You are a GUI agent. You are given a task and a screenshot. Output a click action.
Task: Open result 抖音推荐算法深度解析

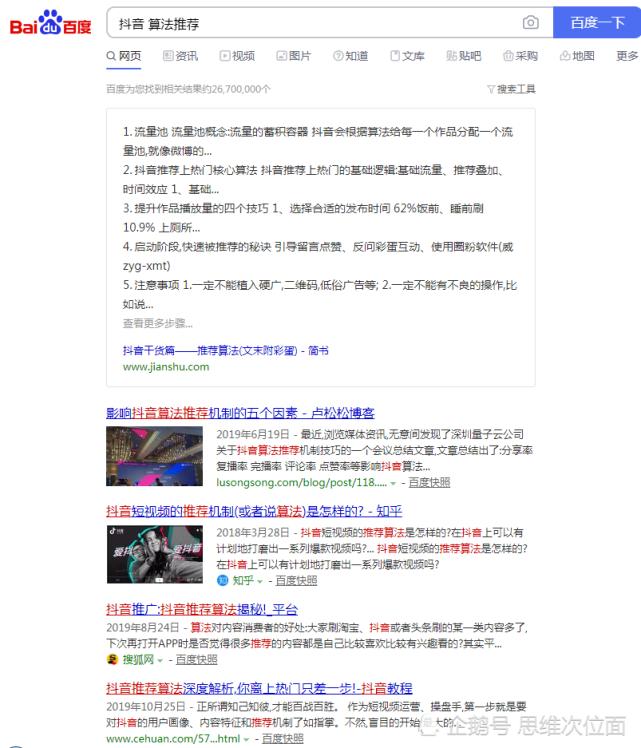259,689
